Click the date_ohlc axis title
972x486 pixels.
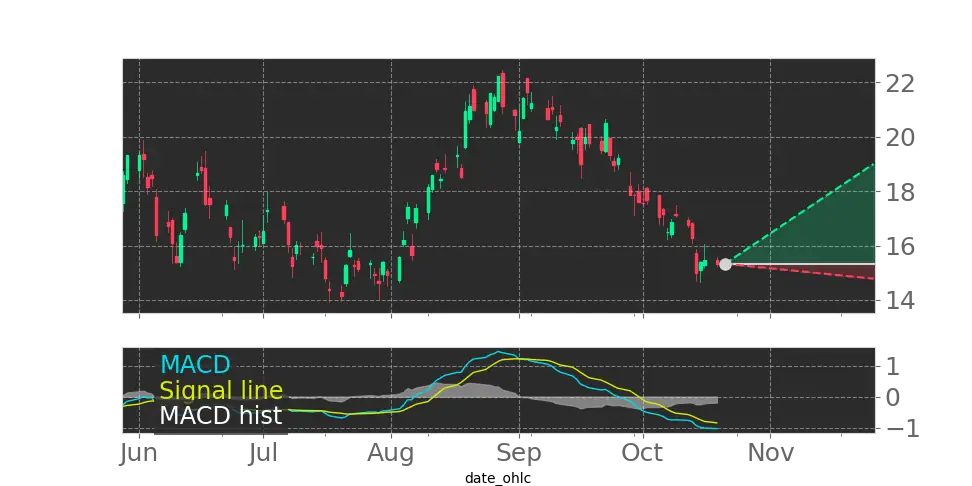click(498, 478)
